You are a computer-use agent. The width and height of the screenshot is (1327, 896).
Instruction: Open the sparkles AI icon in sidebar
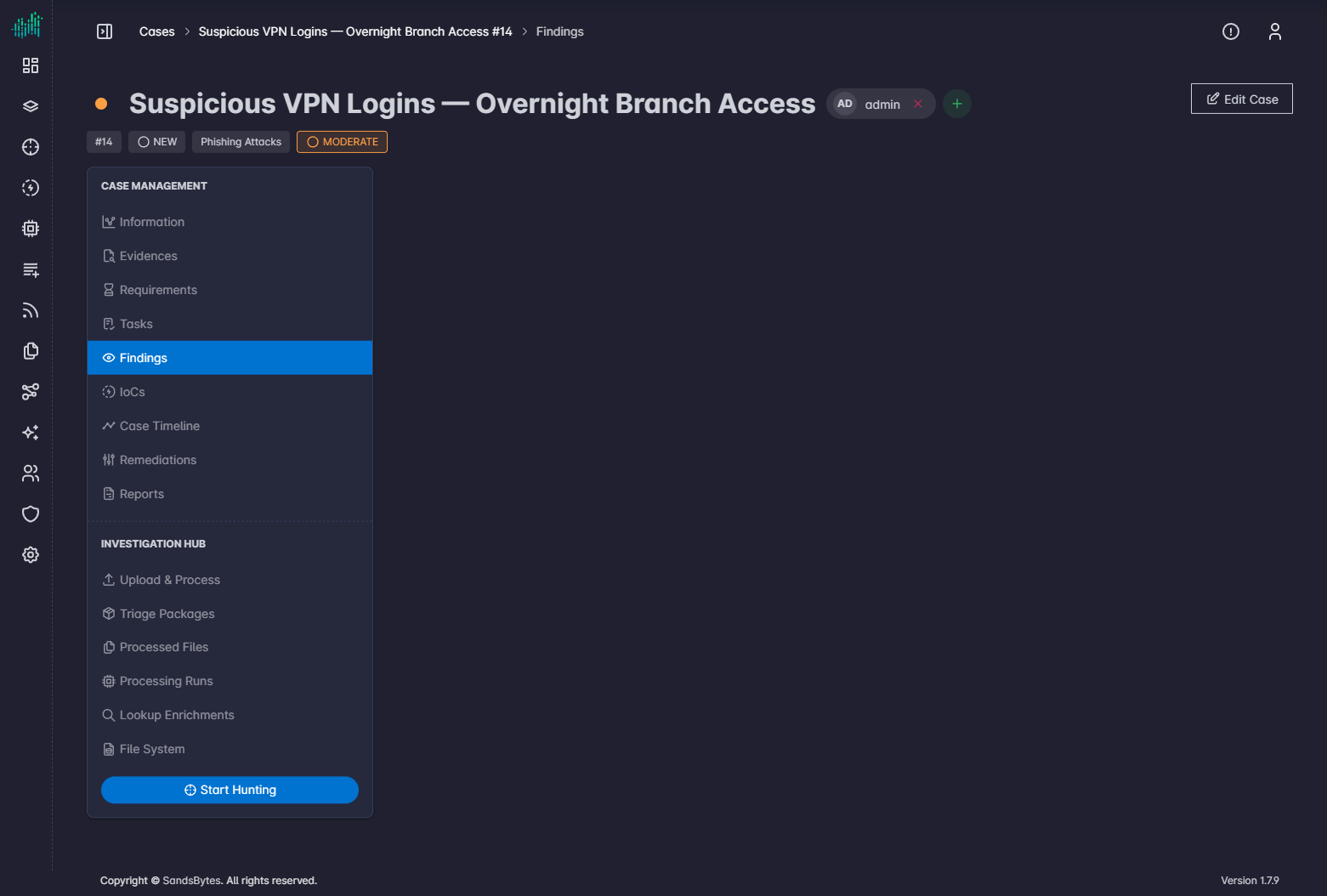click(31, 433)
